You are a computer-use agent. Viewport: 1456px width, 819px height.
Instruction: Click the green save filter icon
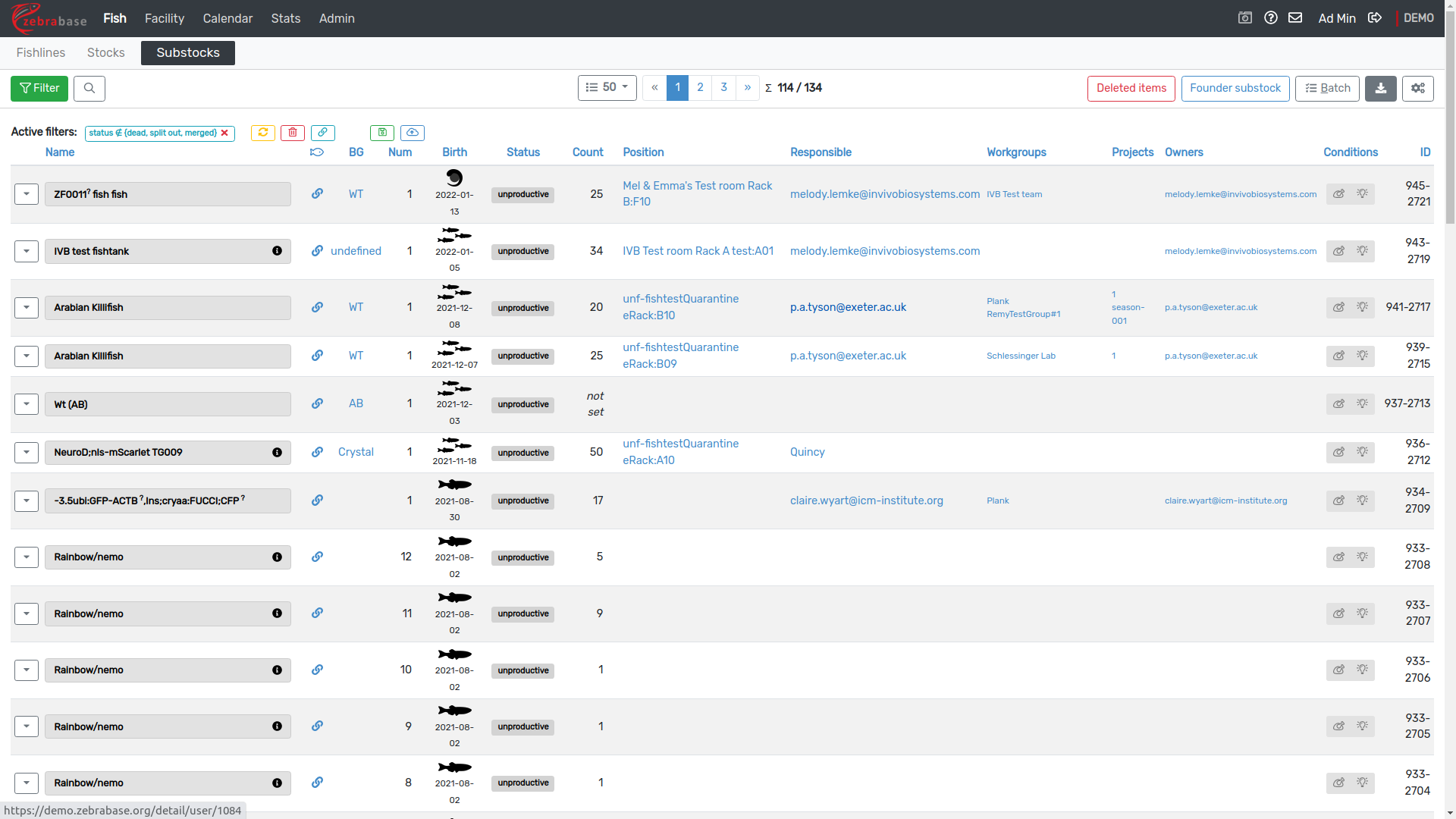coord(382,133)
